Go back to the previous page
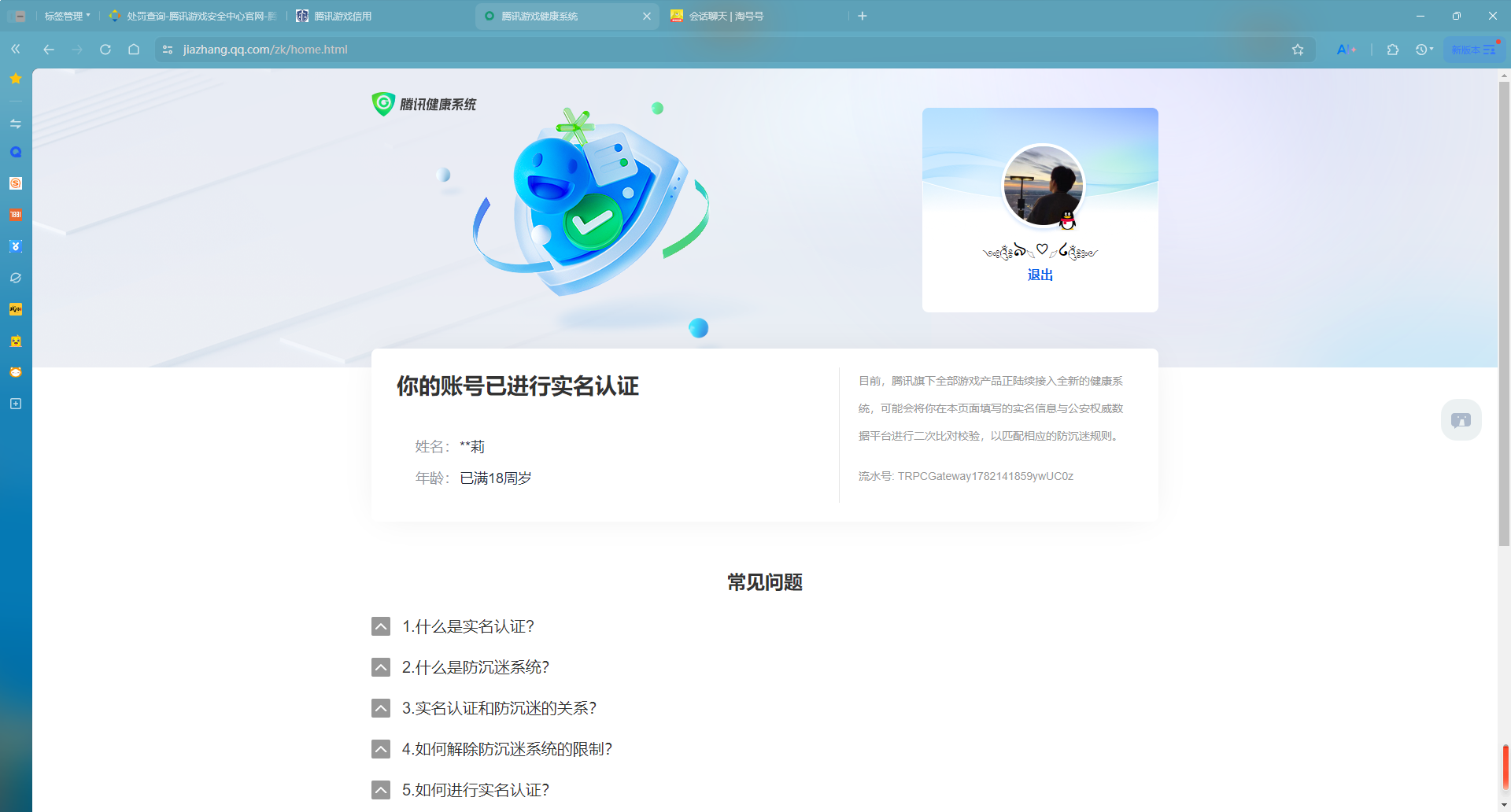1511x812 pixels. pyautogui.click(x=49, y=49)
